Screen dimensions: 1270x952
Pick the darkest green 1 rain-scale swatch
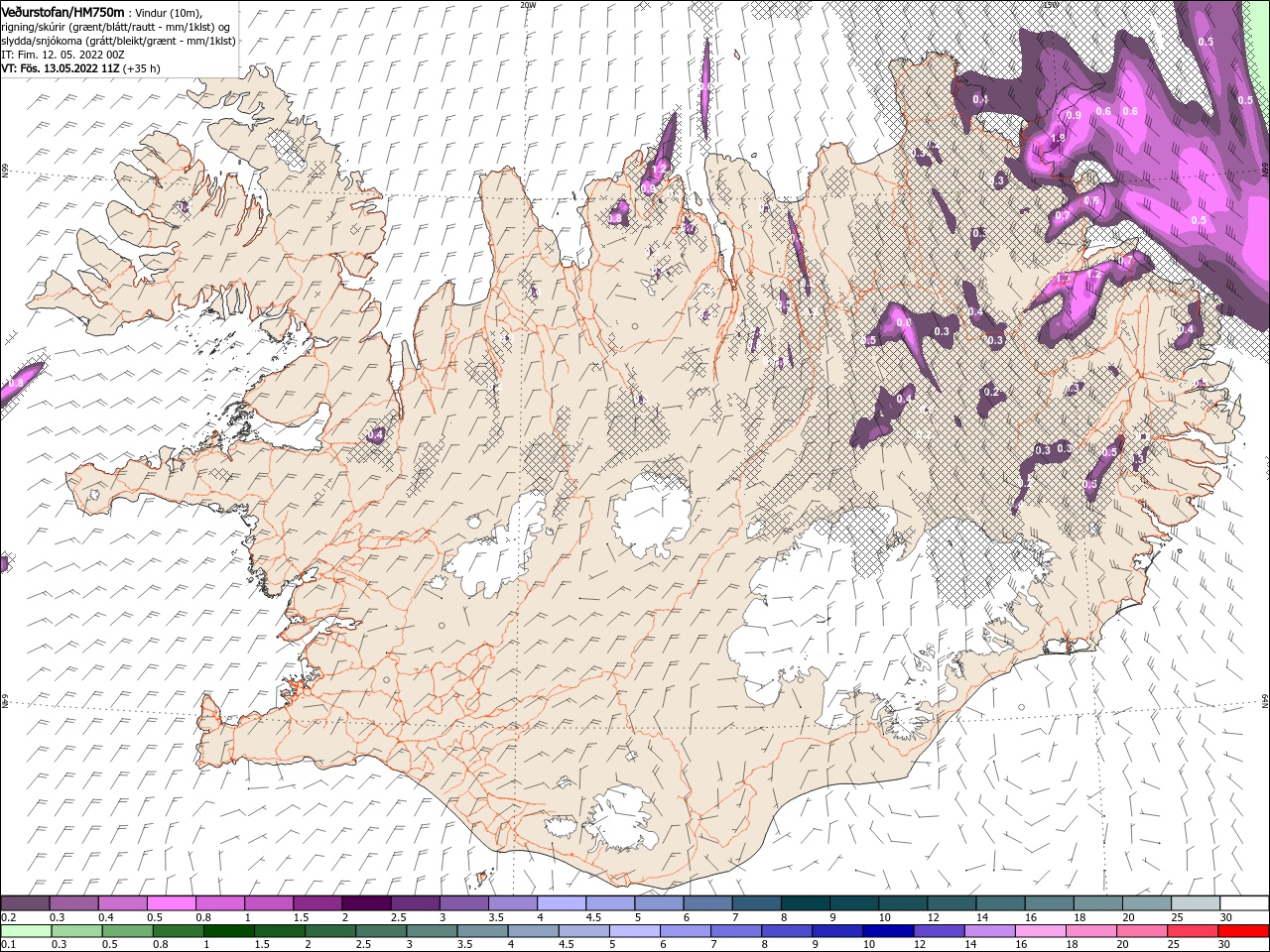pos(229,931)
